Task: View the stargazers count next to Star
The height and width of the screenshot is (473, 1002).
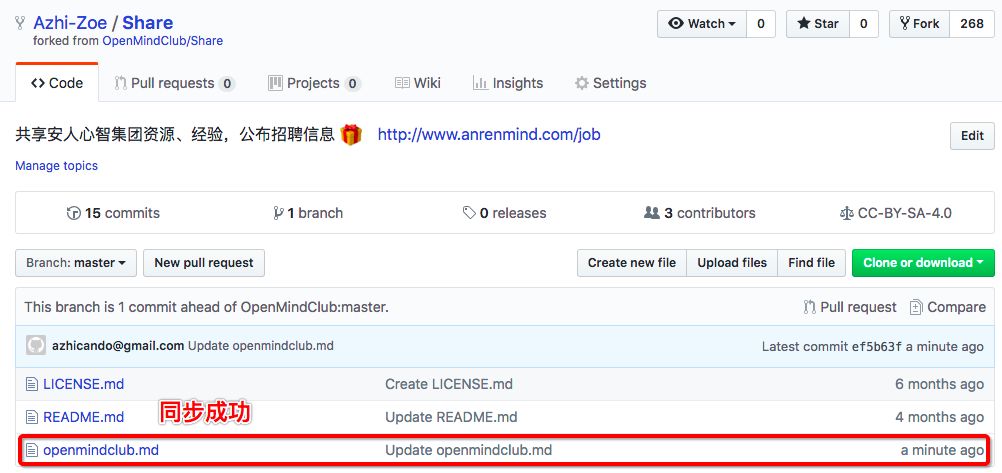Action: [x=863, y=24]
